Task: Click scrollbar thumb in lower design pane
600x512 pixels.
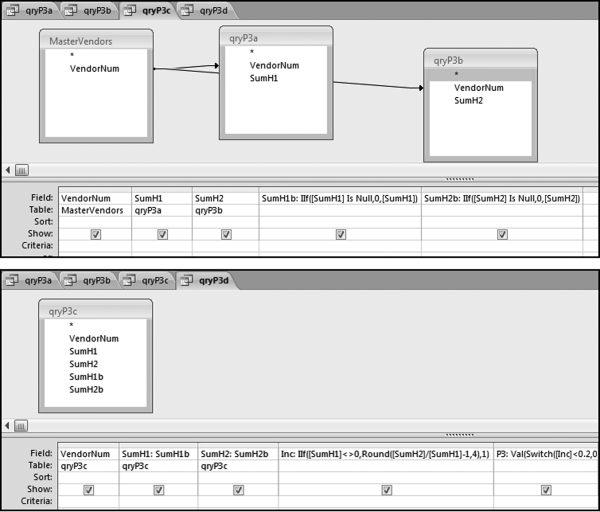Action: (21, 426)
